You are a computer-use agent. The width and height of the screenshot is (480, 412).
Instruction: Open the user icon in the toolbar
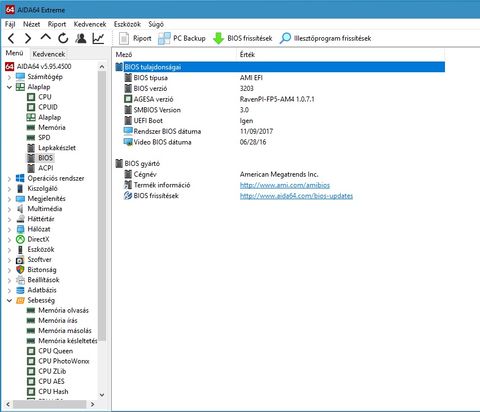coord(81,39)
